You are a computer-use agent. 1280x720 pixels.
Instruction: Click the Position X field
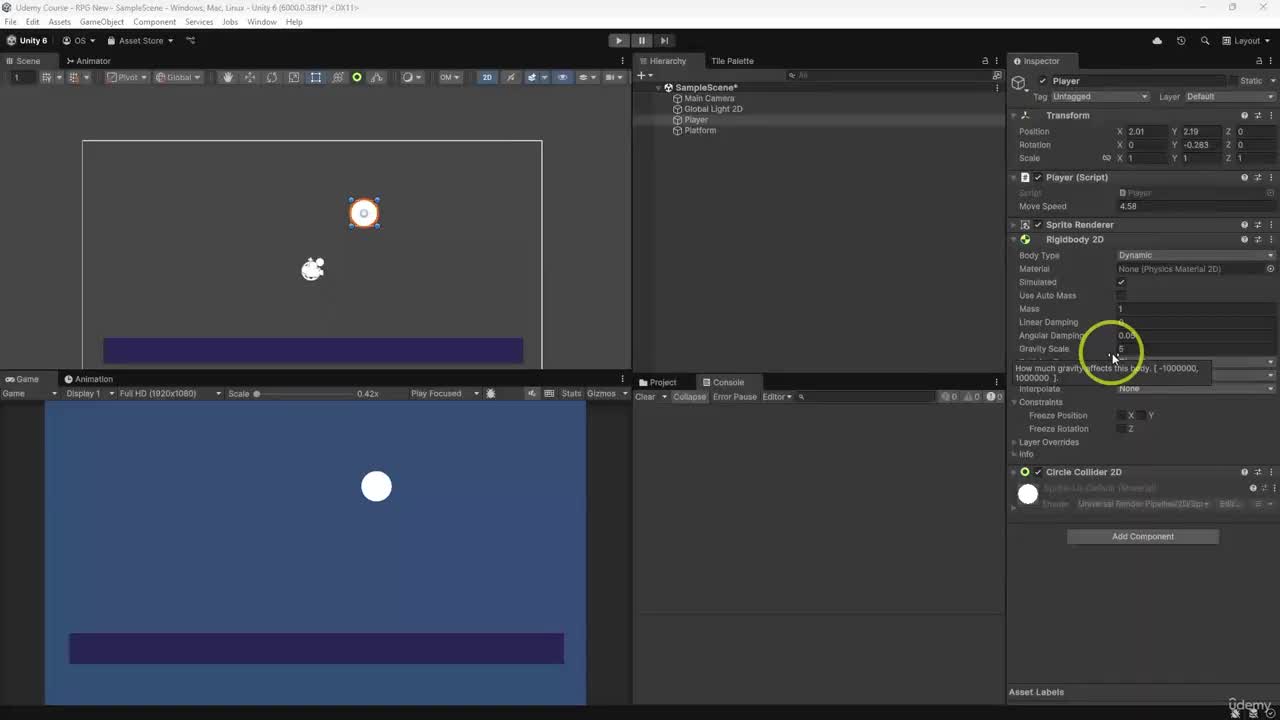[x=1147, y=132]
